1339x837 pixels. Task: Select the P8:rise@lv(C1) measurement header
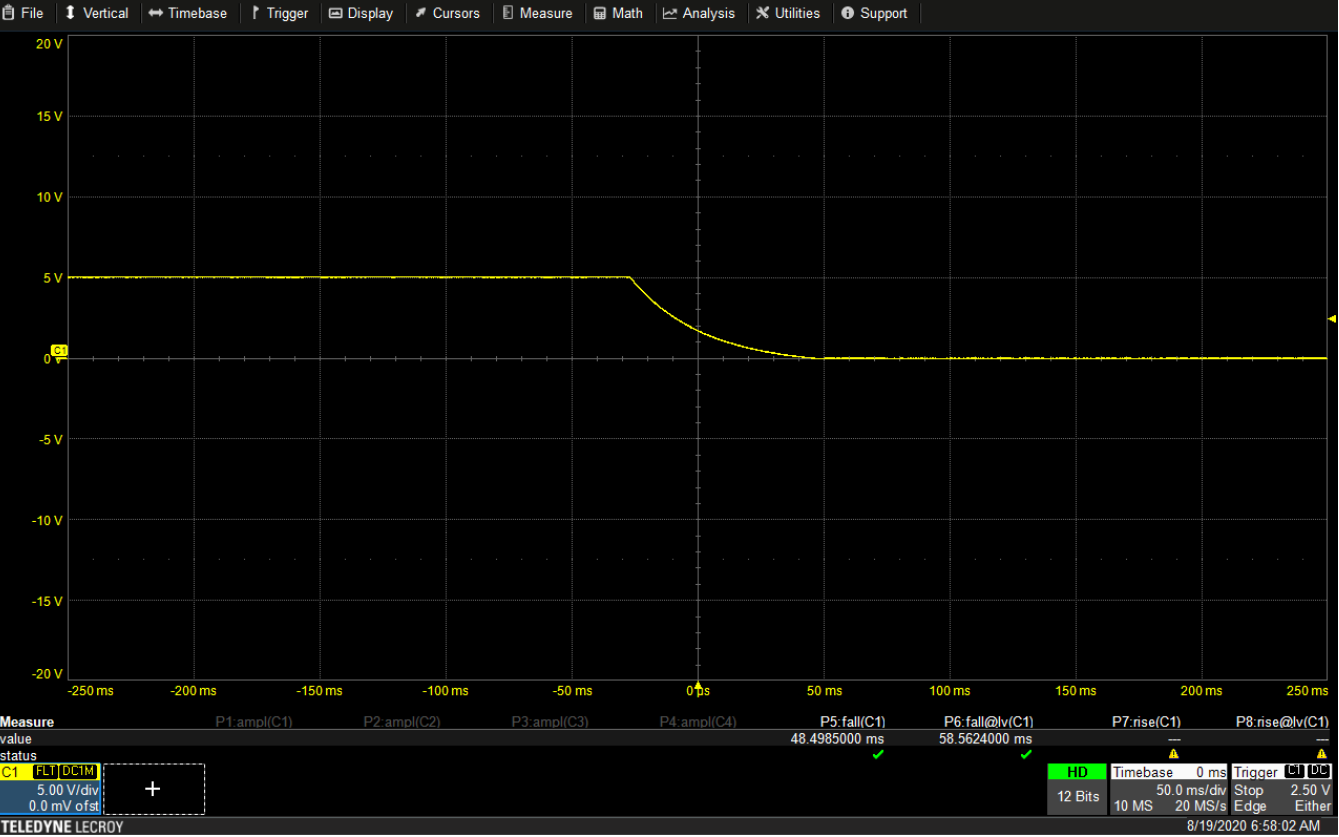(x=1282, y=722)
